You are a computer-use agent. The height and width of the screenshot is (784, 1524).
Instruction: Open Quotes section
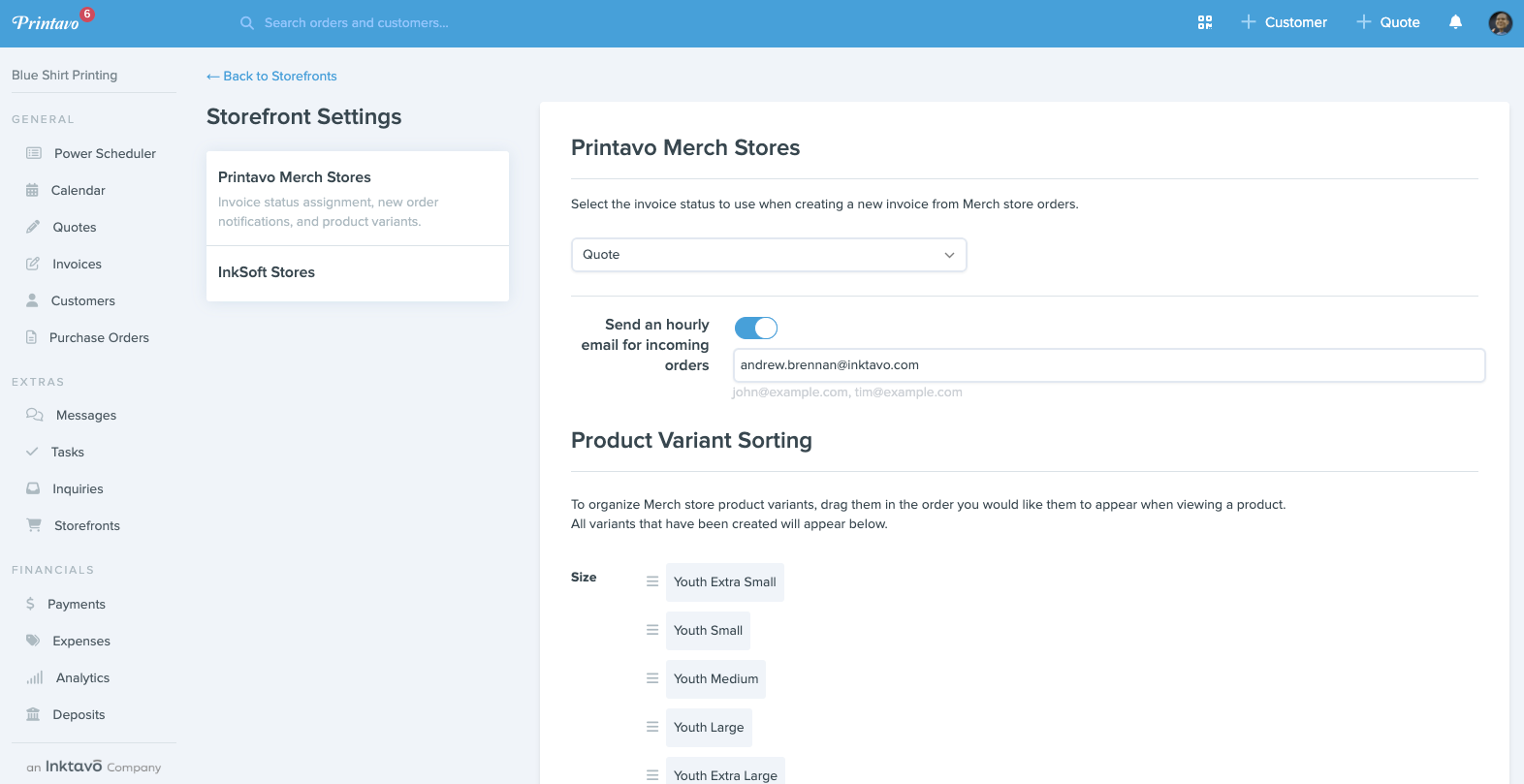pyautogui.click(x=75, y=227)
